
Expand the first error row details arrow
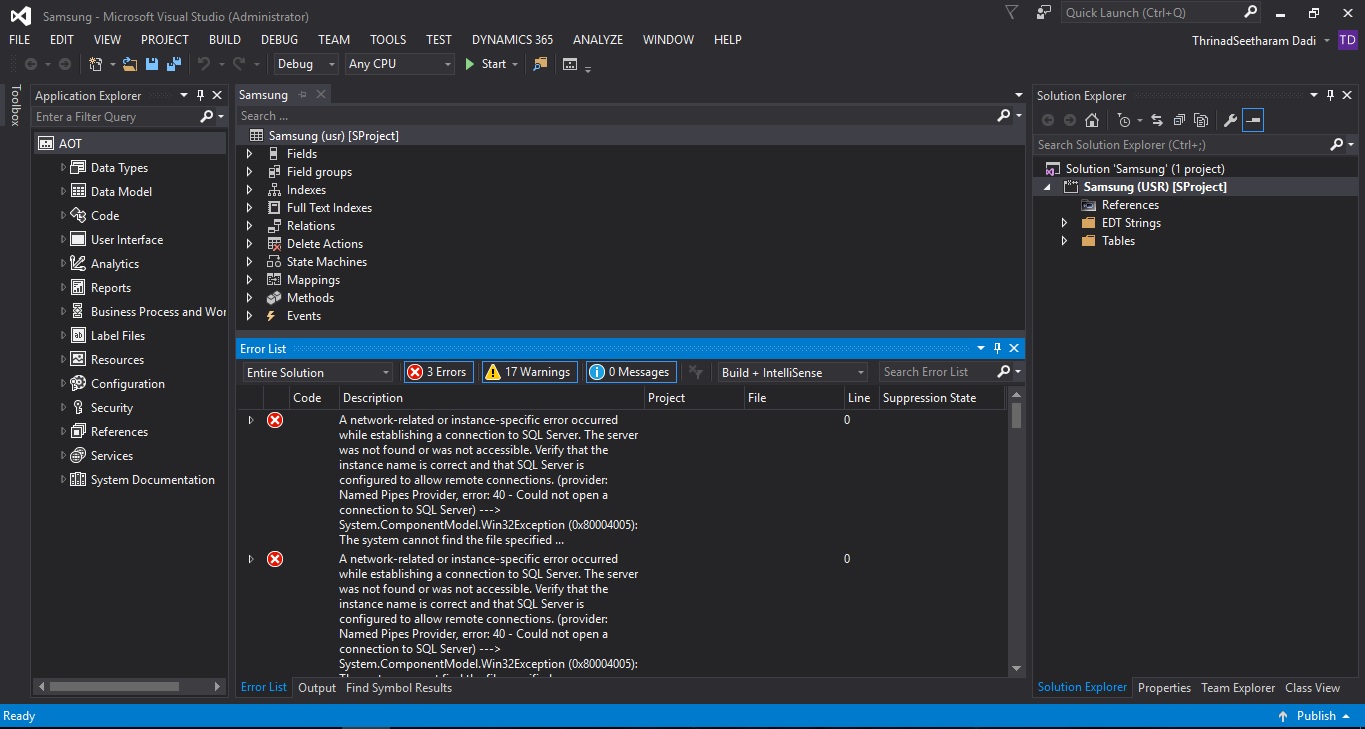pos(250,420)
